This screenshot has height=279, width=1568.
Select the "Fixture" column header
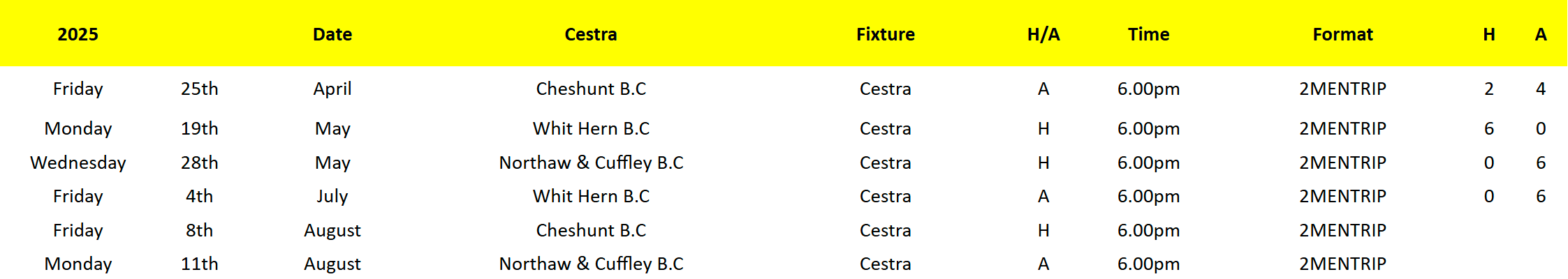(885, 34)
